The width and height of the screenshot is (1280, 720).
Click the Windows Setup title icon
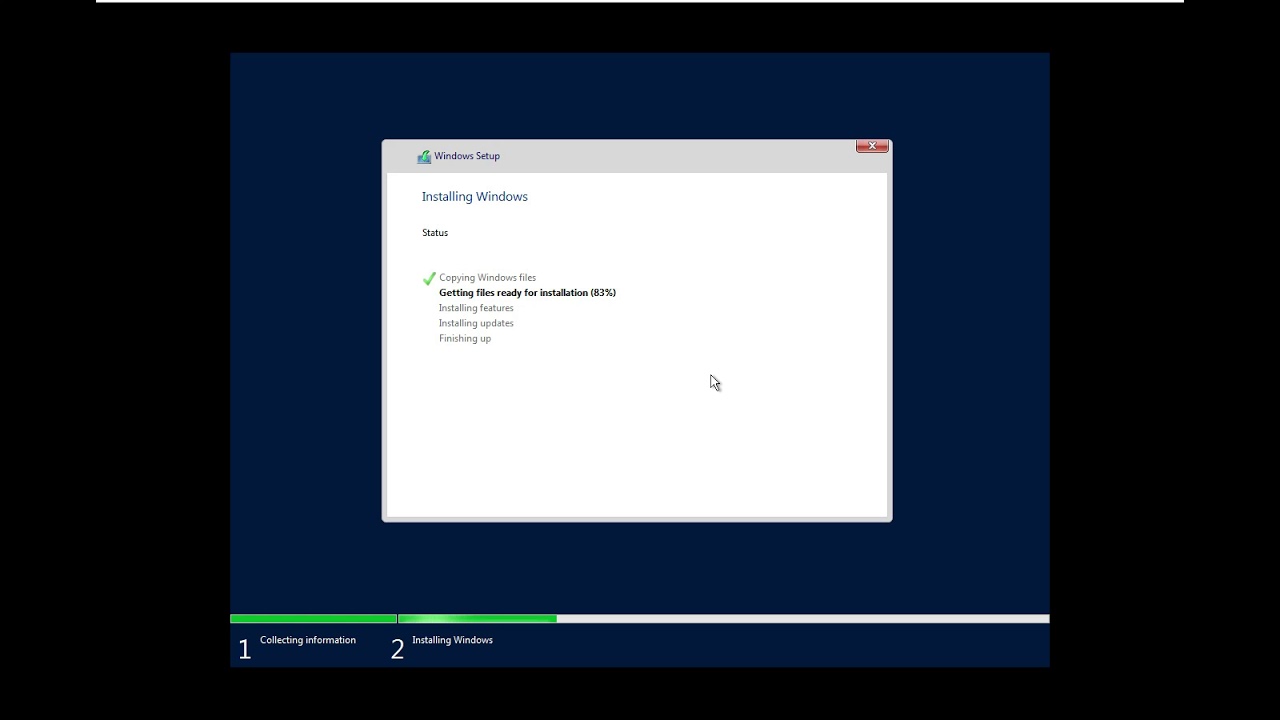[x=424, y=156]
